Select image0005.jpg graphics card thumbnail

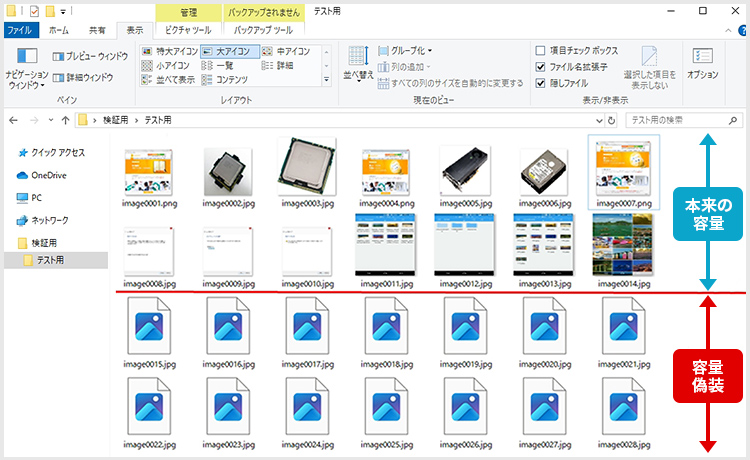[x=466, y=171]
